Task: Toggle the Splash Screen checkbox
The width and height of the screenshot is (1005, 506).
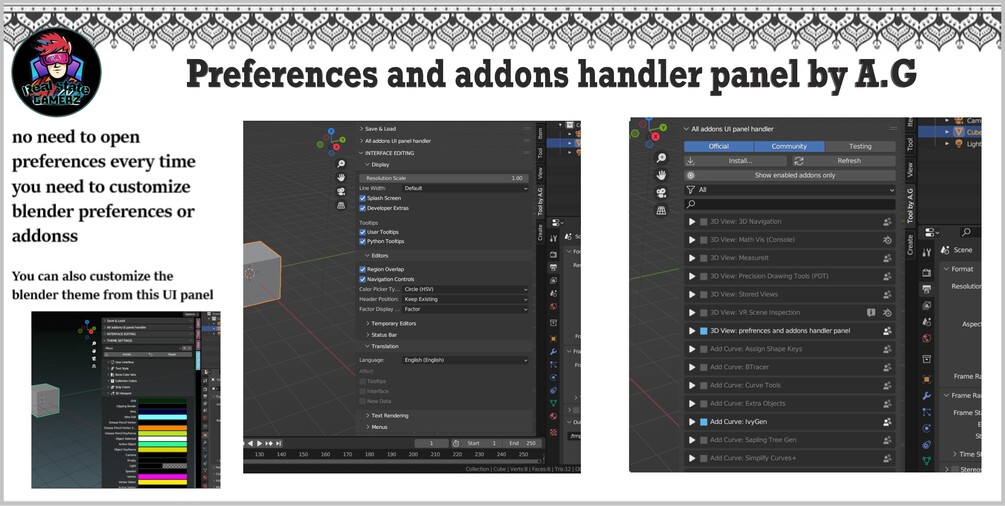Action: [x=363, y=198]
